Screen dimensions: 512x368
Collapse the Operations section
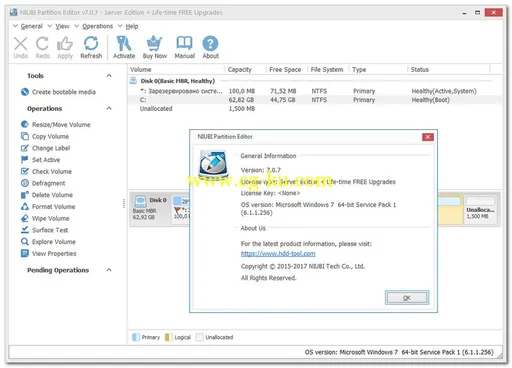click(109, 108)
